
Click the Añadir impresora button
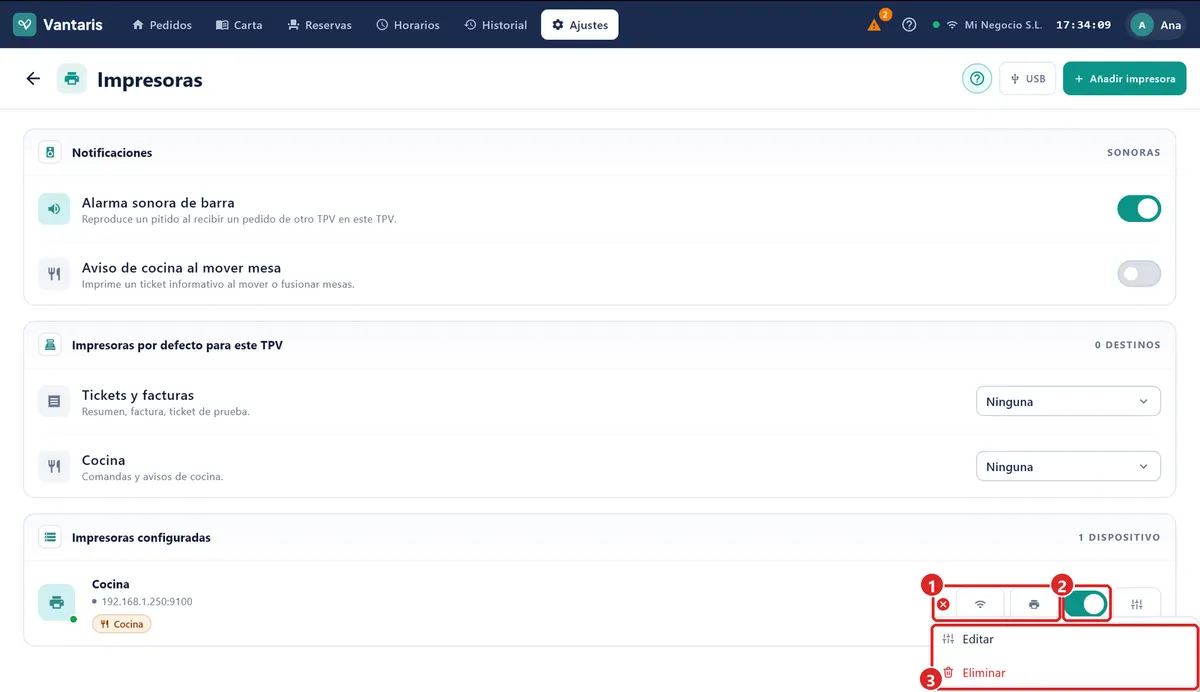coord(1124,79)
